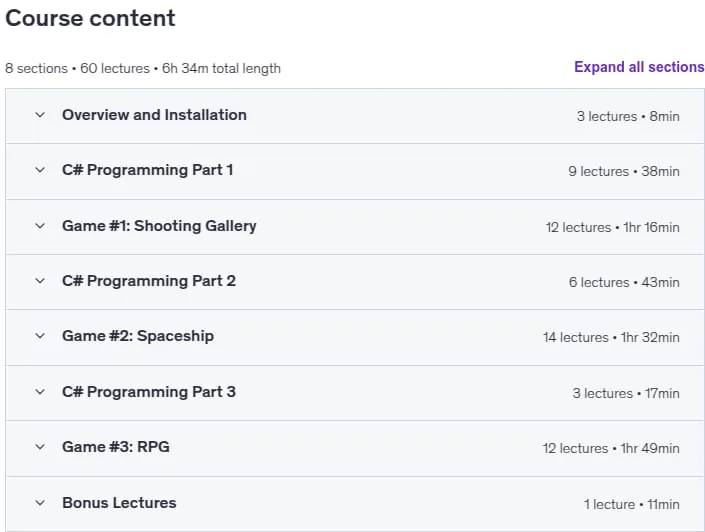
Task: Click the 14 lectures • 1hr 32min label
Action: click(x=611, y=337)
